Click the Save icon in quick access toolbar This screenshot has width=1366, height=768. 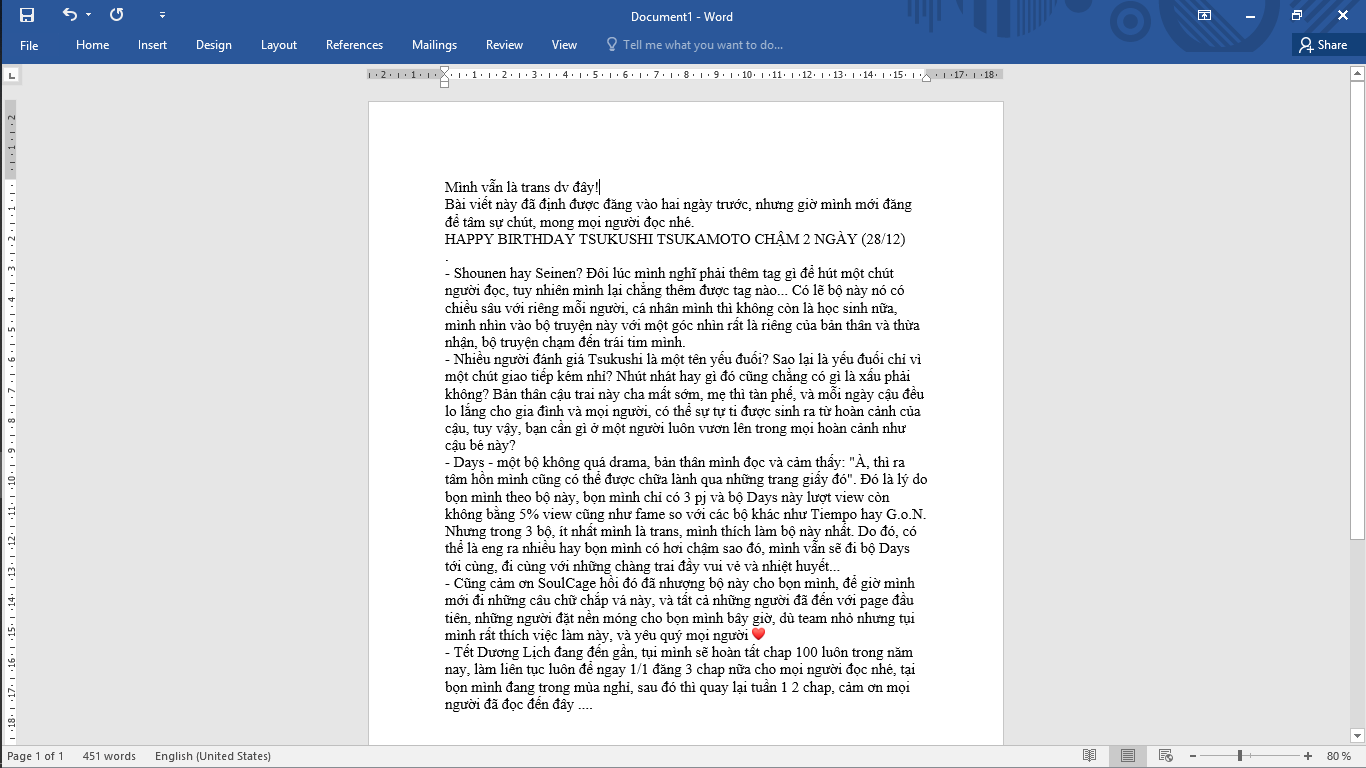(x=27, y=15)
